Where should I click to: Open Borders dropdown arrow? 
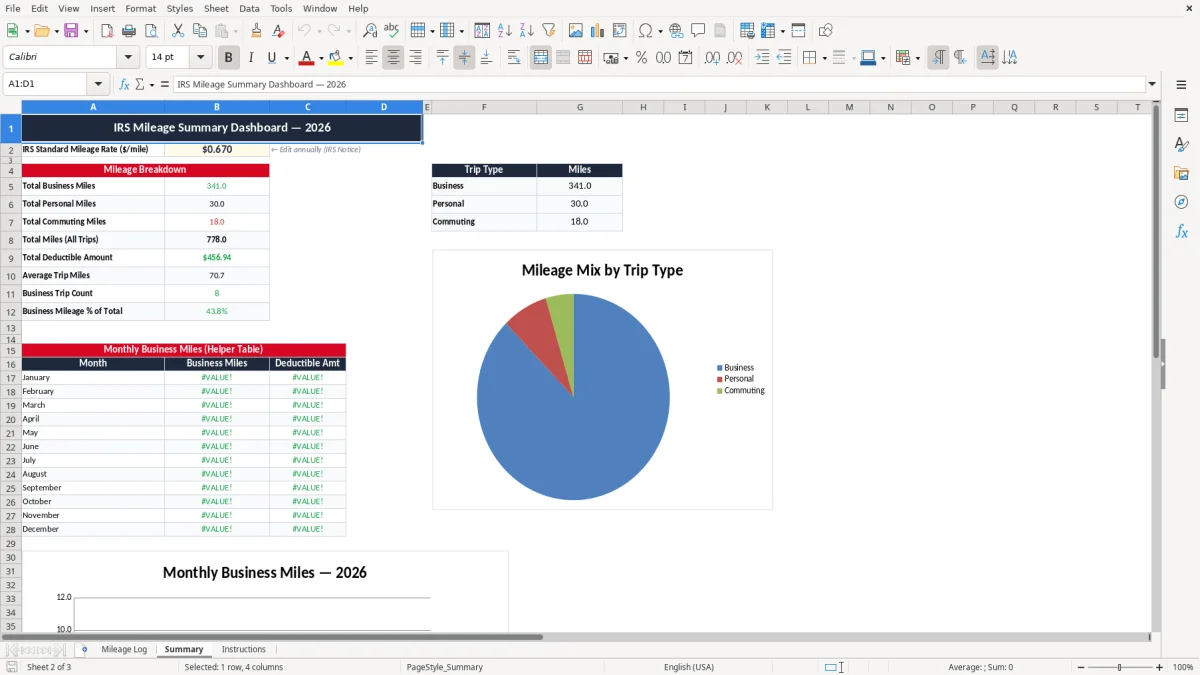(x=823, y=58)
